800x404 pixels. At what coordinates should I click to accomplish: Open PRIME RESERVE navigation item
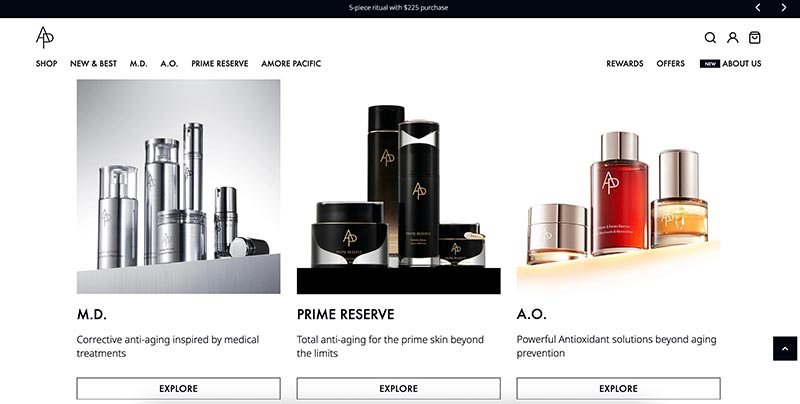pos(220,64)
